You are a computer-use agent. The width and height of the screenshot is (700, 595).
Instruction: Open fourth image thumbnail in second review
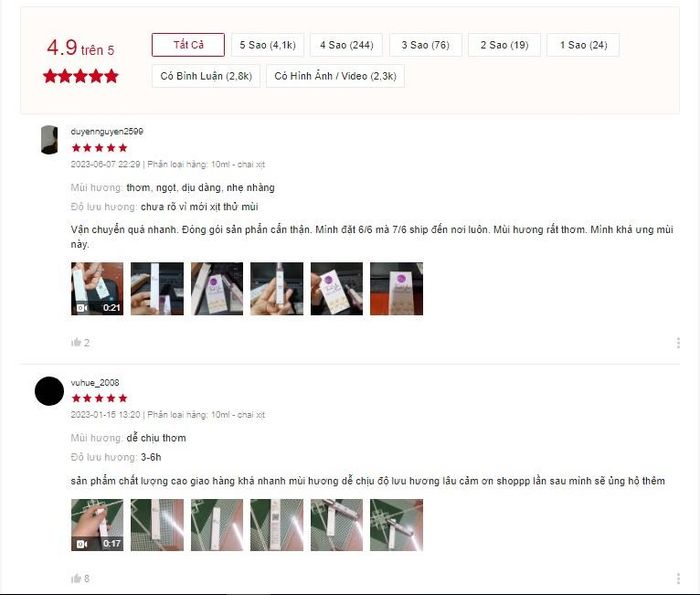click(x=277, y=525)
